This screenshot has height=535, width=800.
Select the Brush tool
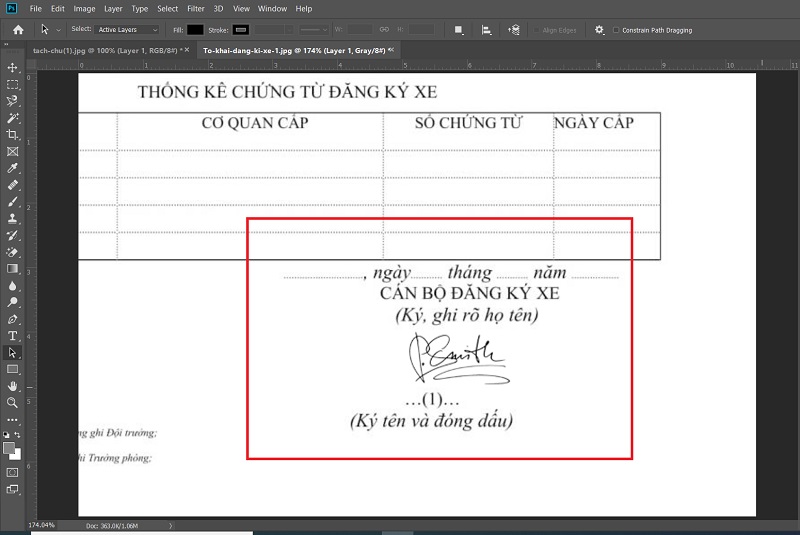(x=12, y=202)
